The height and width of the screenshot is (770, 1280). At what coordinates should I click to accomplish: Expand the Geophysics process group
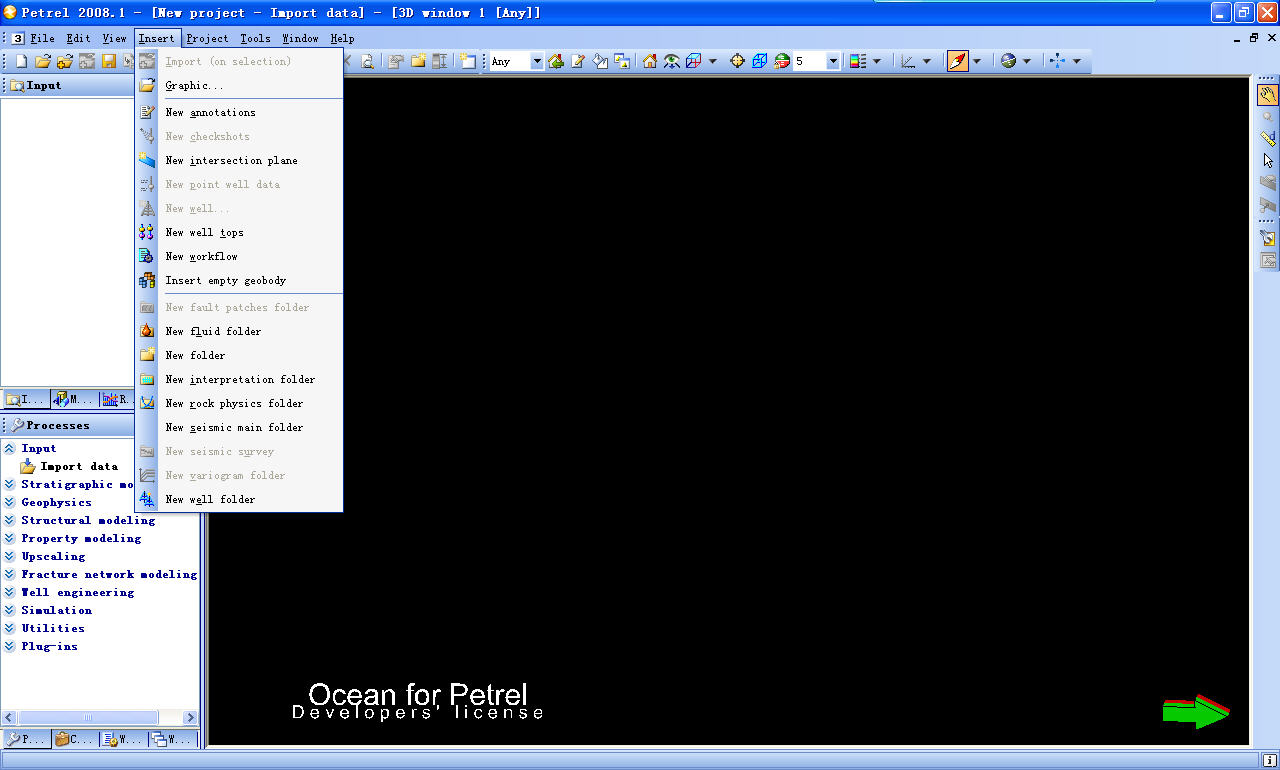click(x=9, y=503)
